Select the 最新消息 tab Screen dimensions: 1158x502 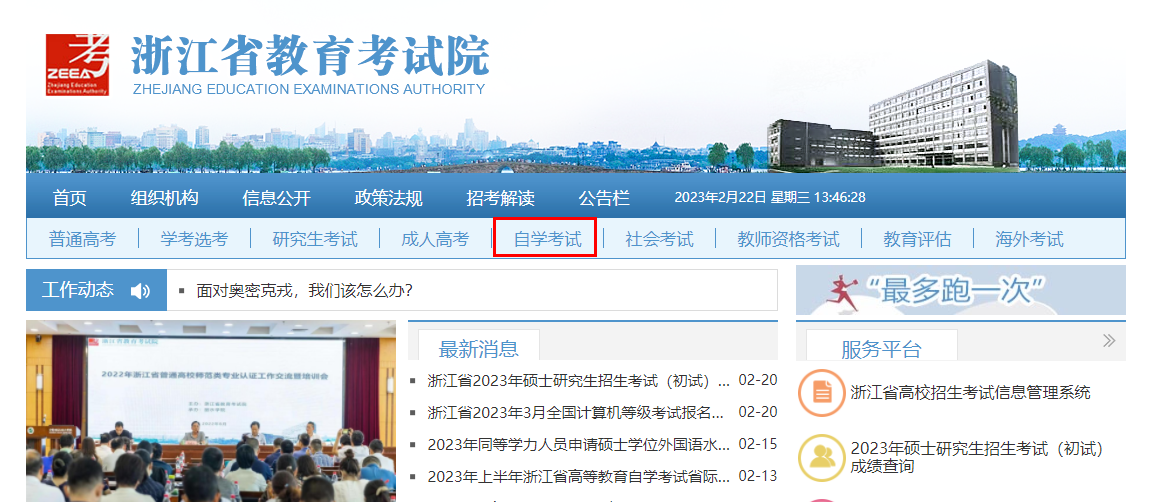(479, 348)
